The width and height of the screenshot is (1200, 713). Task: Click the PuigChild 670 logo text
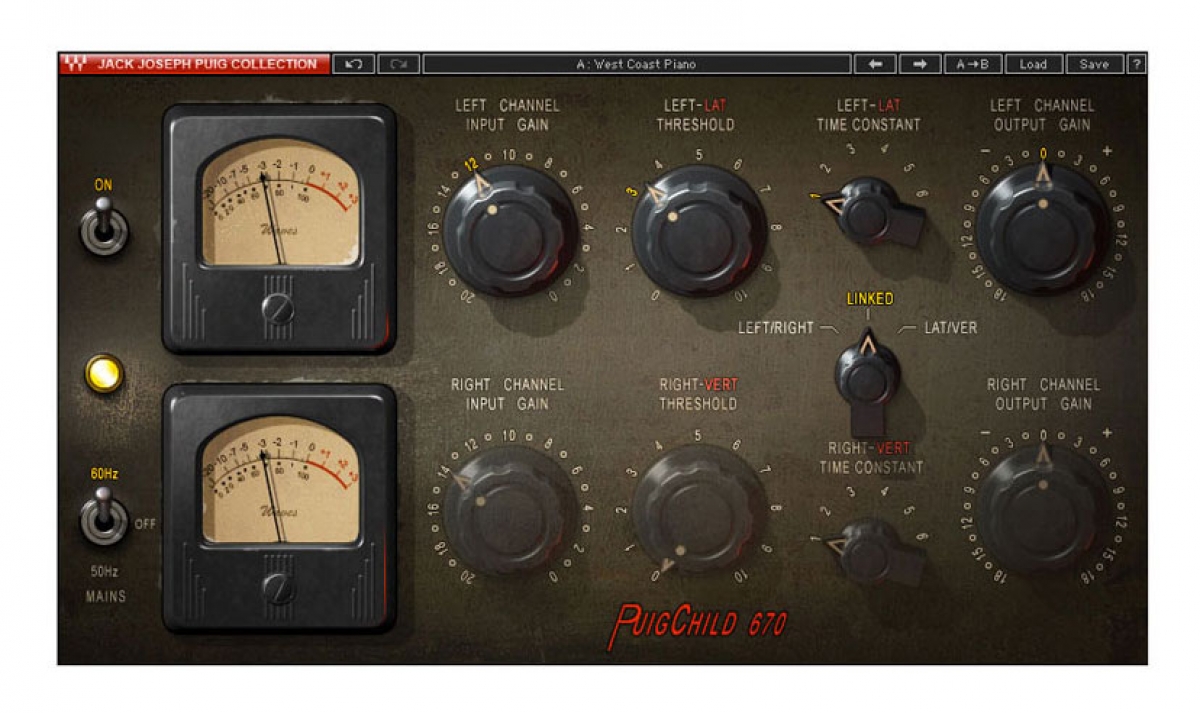tap(699, 624)
